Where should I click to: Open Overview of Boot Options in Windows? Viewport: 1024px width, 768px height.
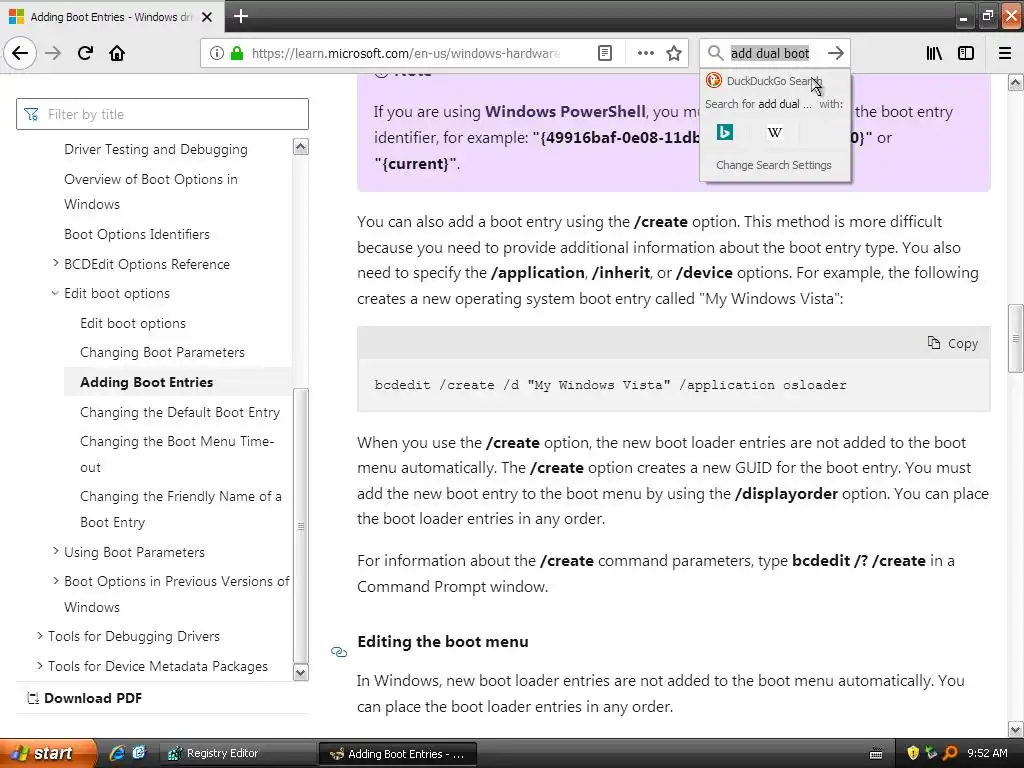pos(151,191)
